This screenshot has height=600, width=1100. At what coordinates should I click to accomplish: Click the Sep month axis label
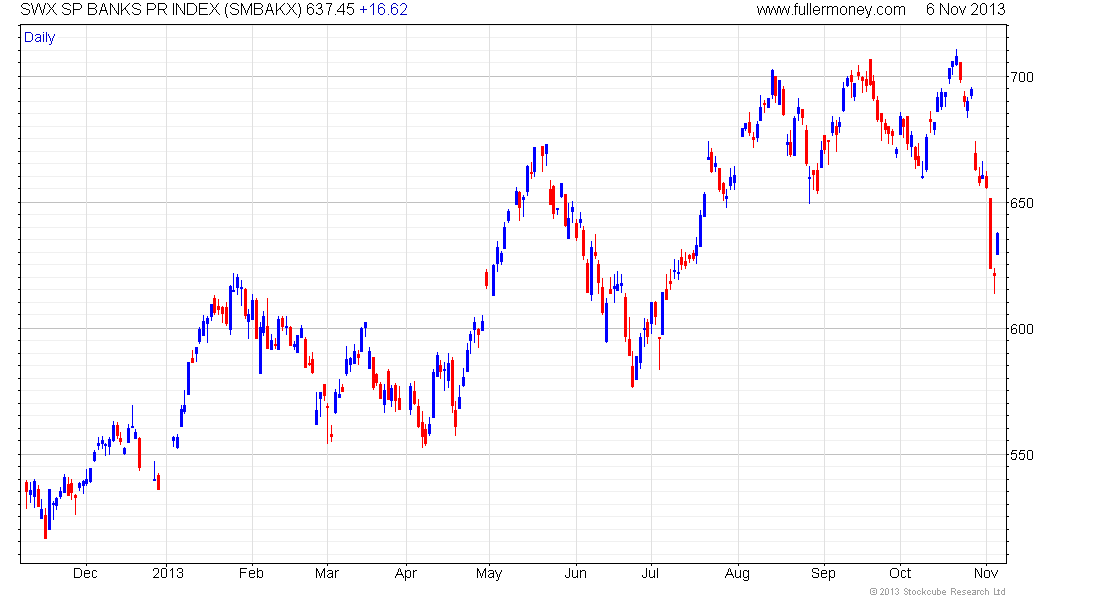tap(824, 574)
